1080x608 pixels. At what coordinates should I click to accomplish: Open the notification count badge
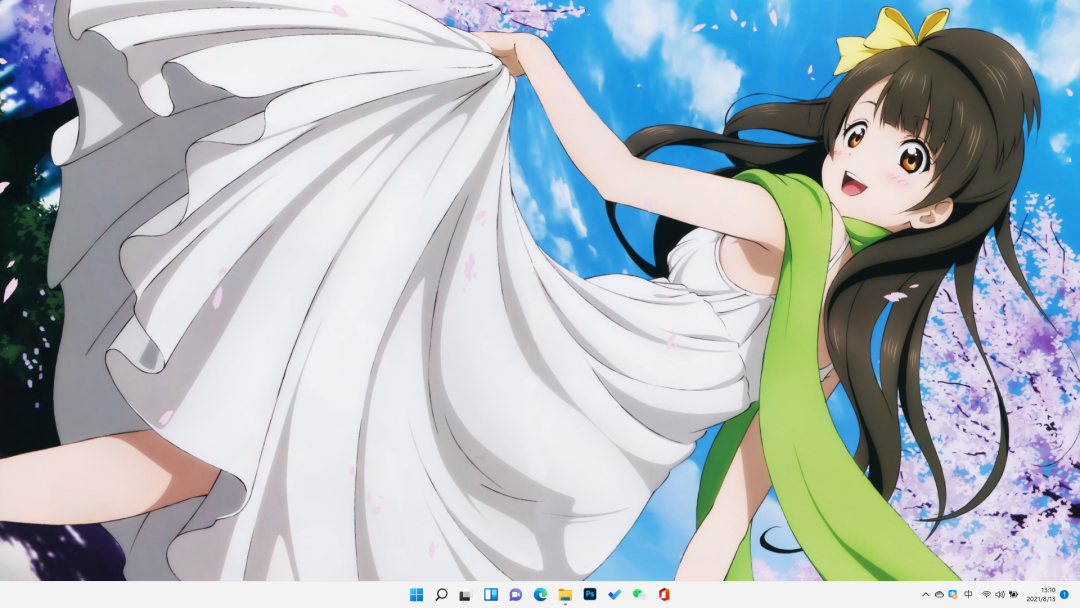coord(1066,595)
